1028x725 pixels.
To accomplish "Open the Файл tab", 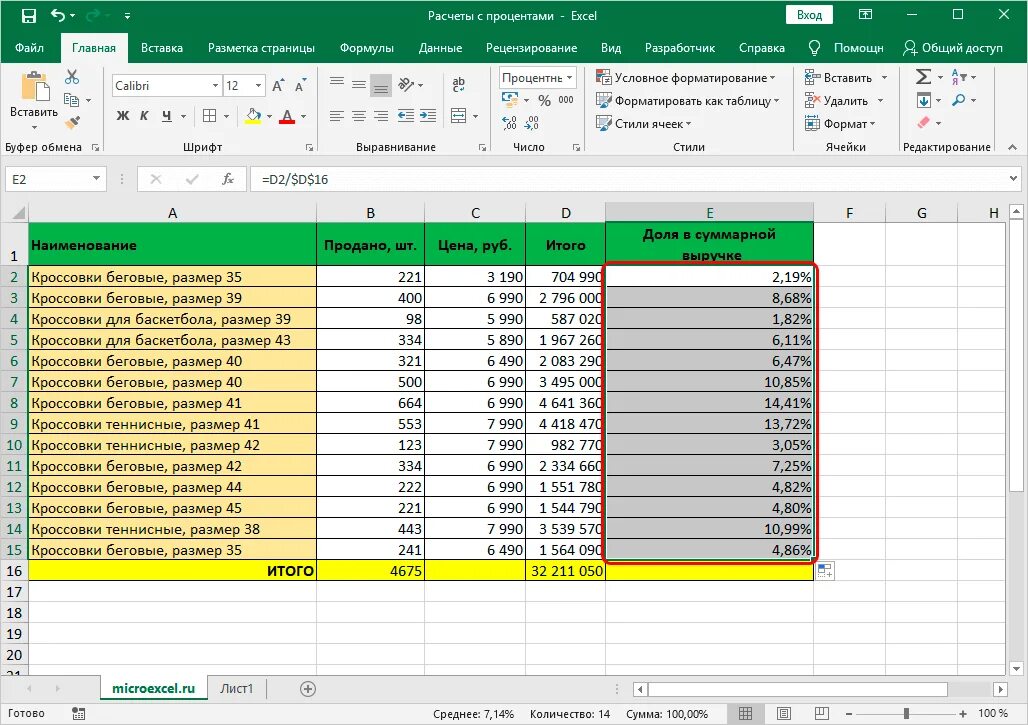I will pyautogui.click(x=29, y=48).
